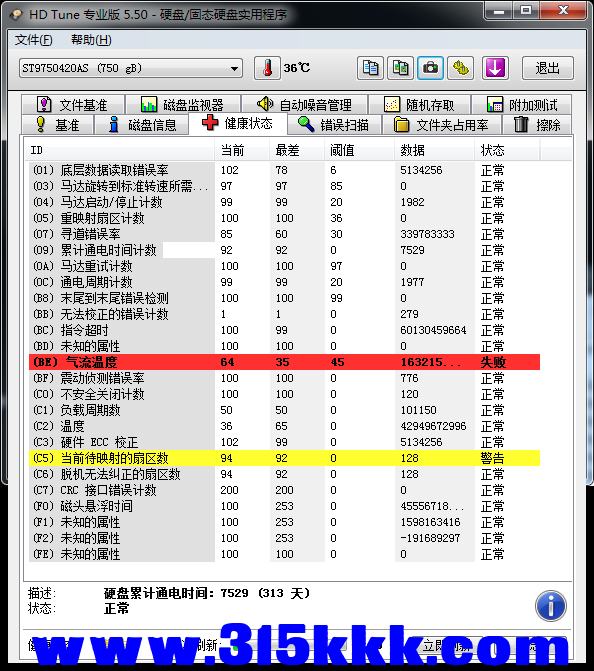This screenshot has height=671, width=594.
Task: Select the 累计通电时间计数 row
Action: 284,250
